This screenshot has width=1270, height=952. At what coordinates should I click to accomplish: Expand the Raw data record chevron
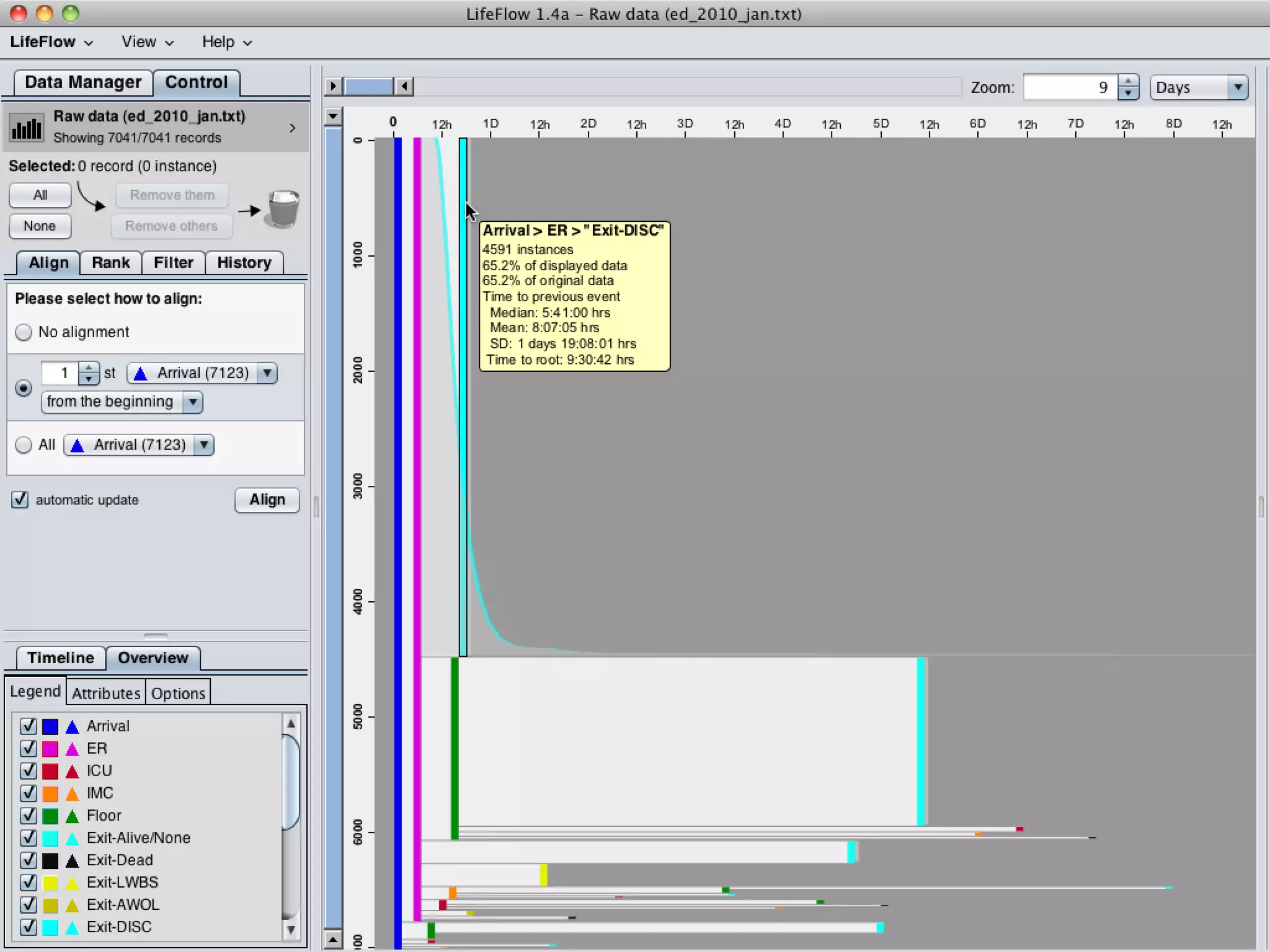[293, 128]
